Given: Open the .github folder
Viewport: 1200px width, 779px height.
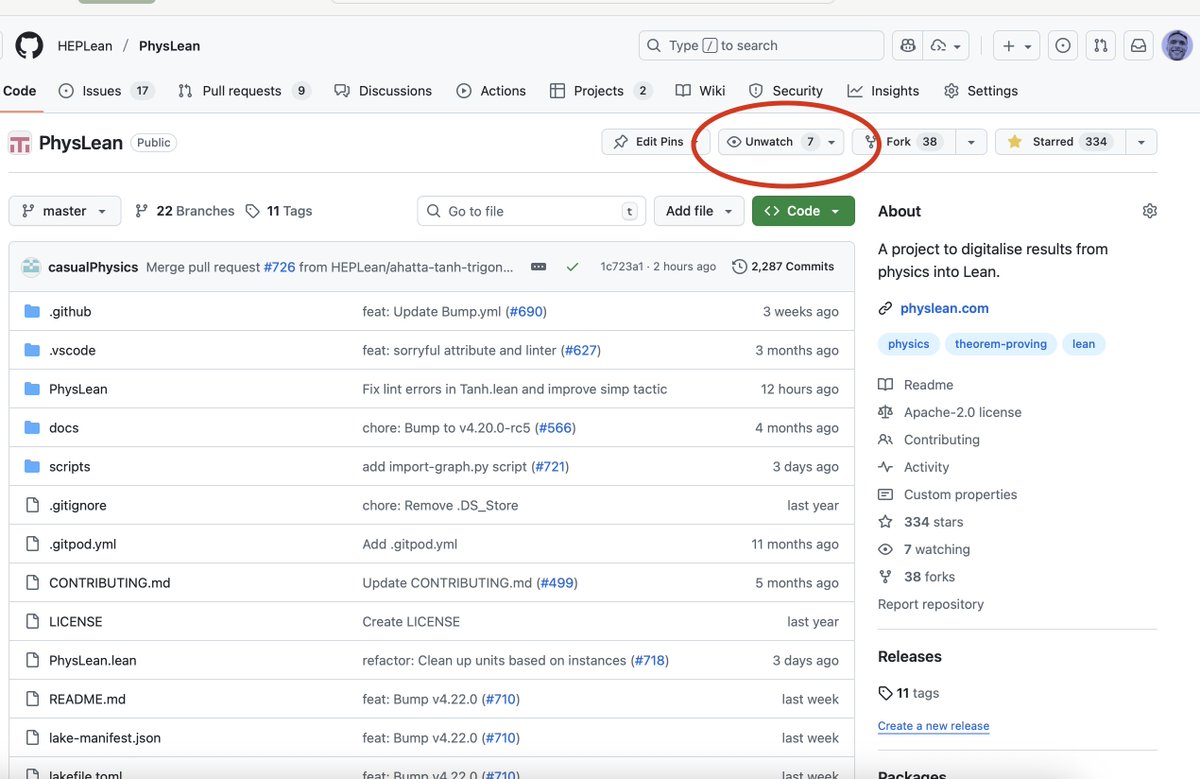Looking at the screenshot, I should [x=70, y=311].
